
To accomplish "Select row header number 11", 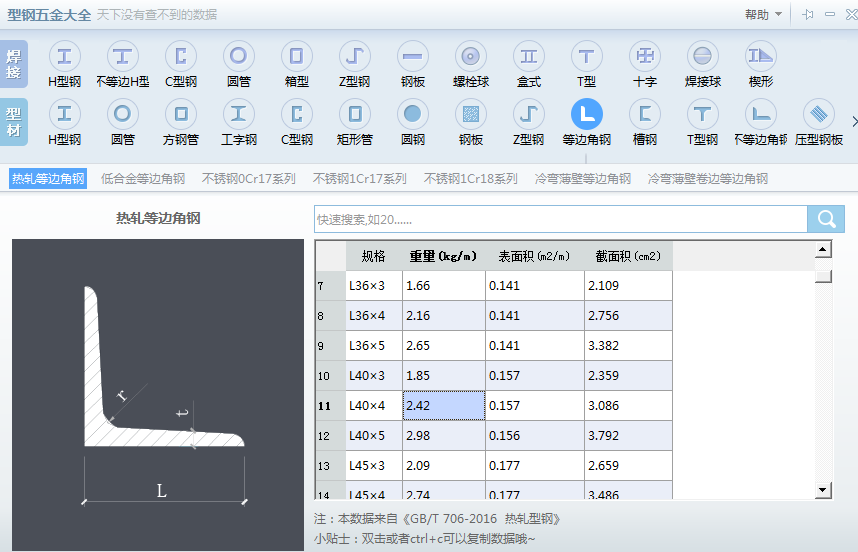I will tap(331, 406).
